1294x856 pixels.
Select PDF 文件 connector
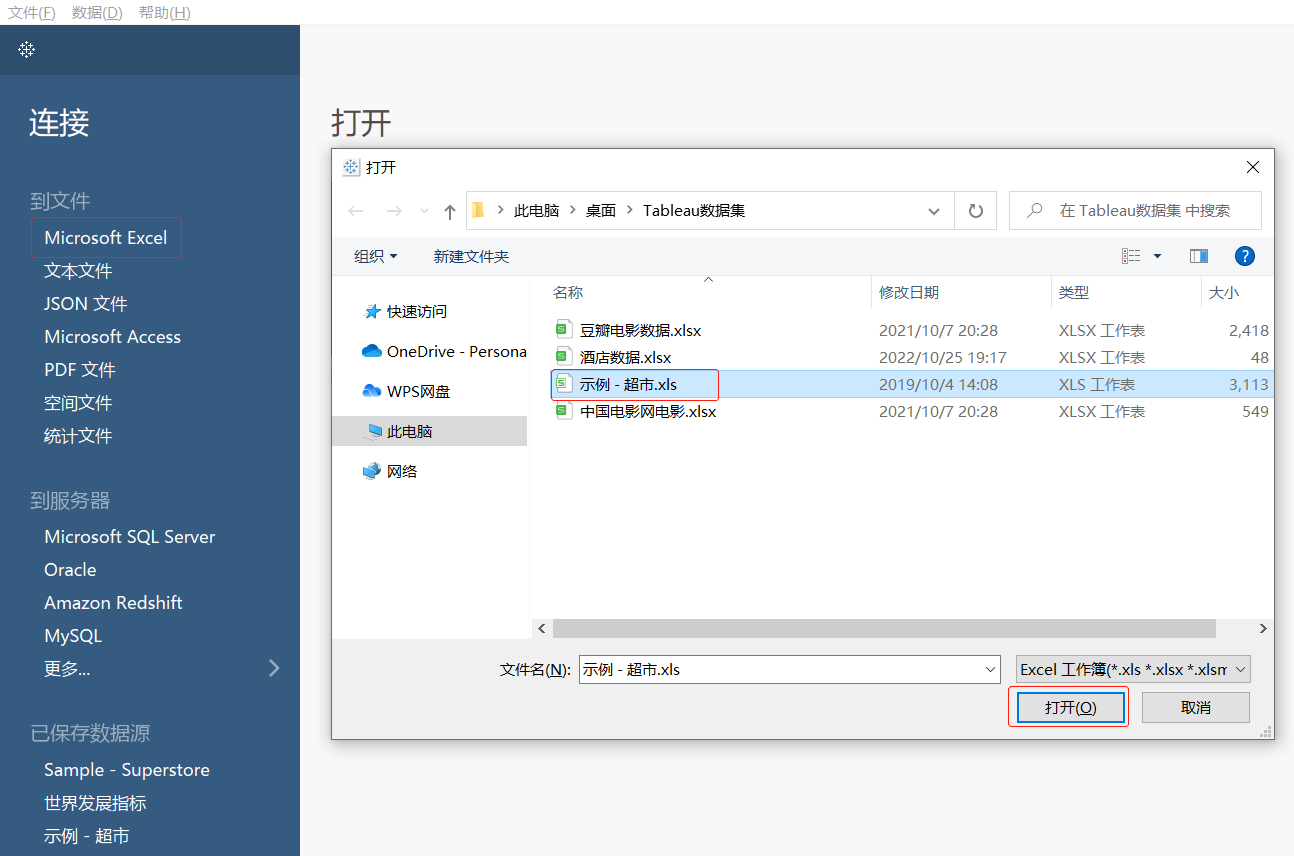[80, 370]
